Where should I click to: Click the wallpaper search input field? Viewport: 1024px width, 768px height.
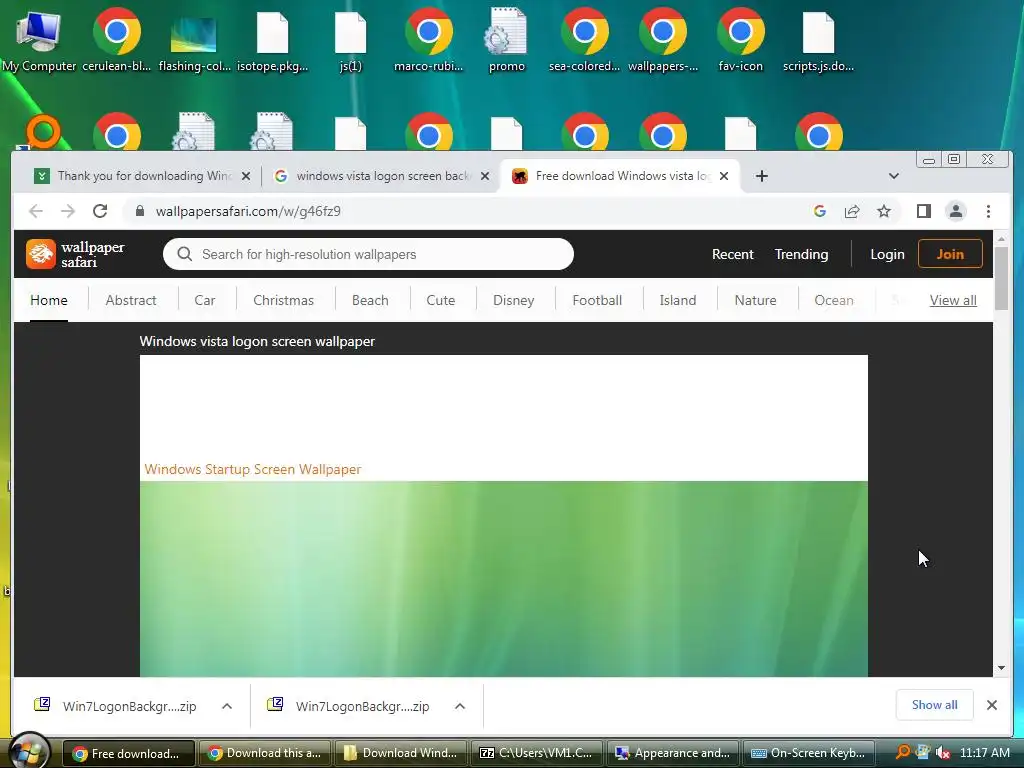click(x=368, y=254)
